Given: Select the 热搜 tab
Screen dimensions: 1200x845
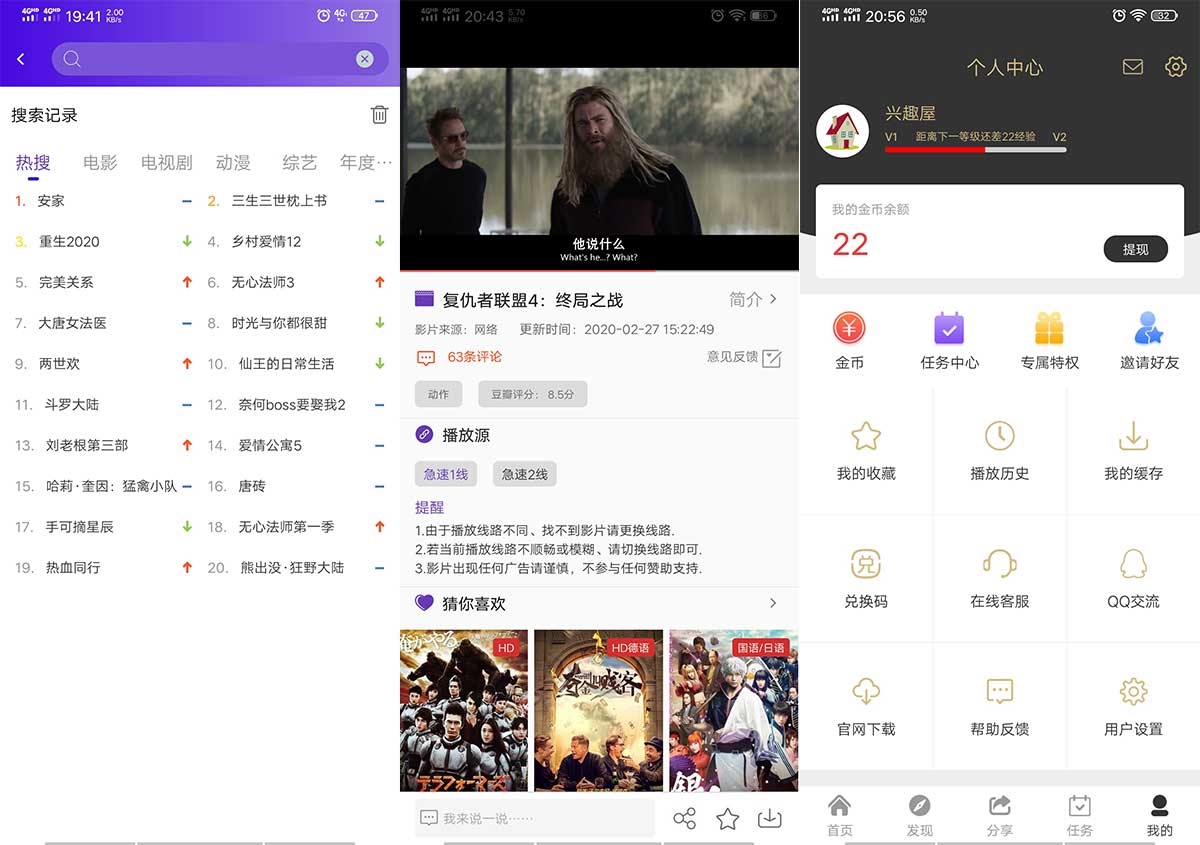Looking at the screenshot, I should [x=33, y=162].
